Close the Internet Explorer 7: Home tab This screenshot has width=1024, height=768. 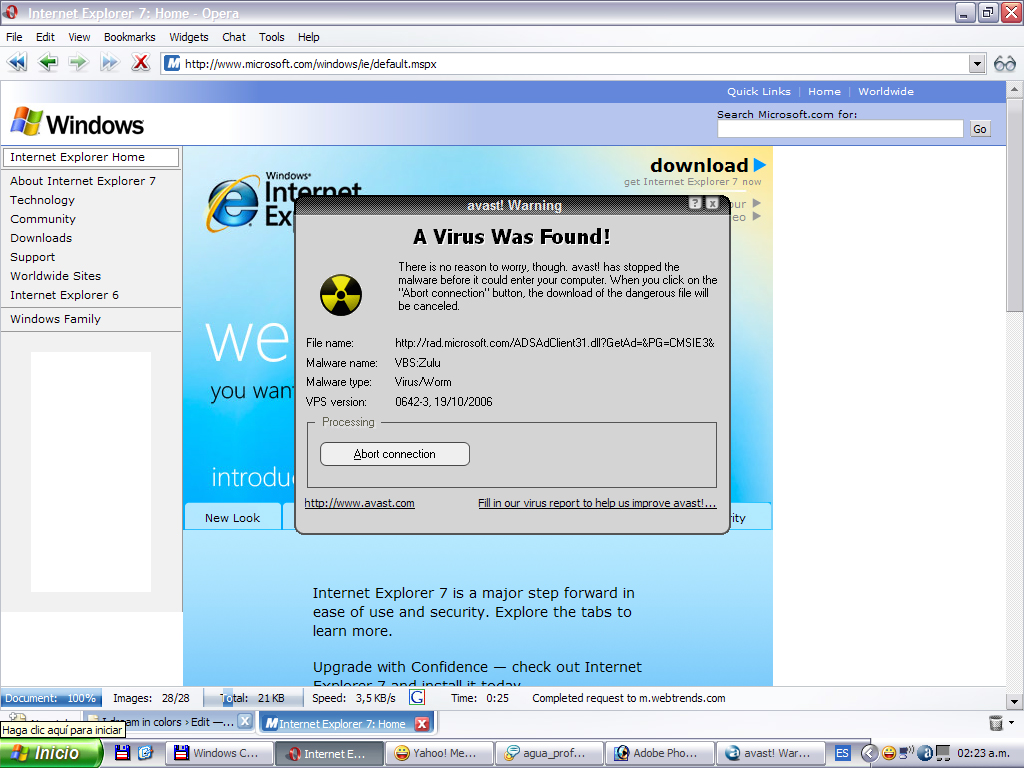point(422,723)
